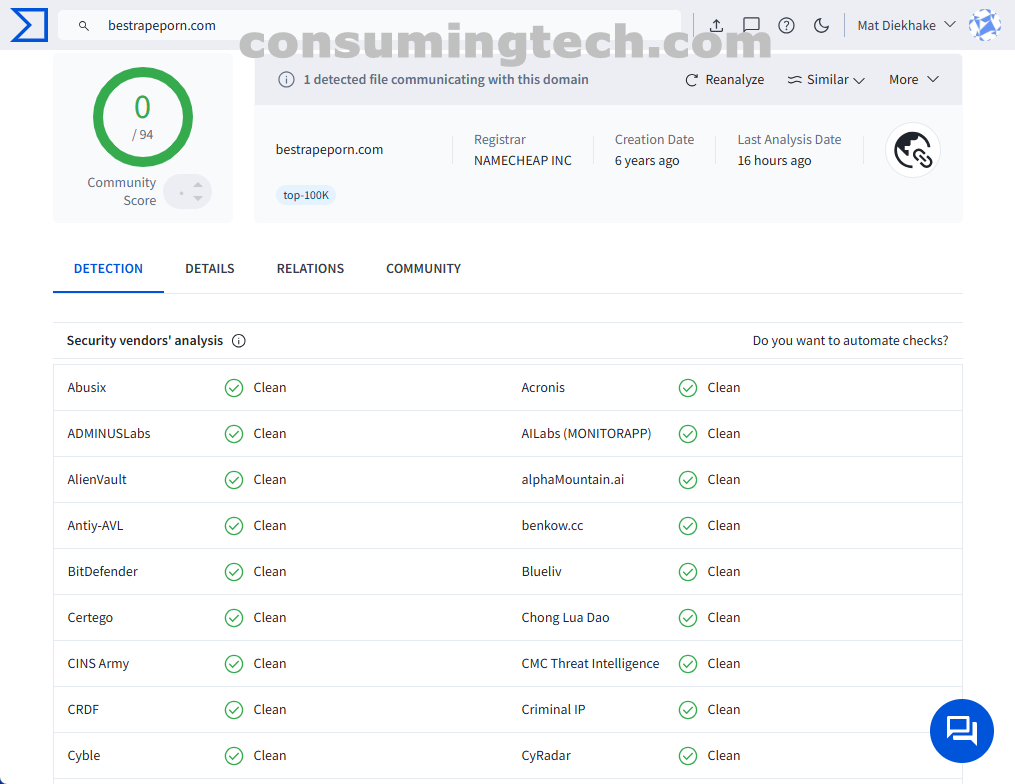The image size is (1015, 784).
Task: Expand the Similar dropdown
Action: tap(826, 80)
